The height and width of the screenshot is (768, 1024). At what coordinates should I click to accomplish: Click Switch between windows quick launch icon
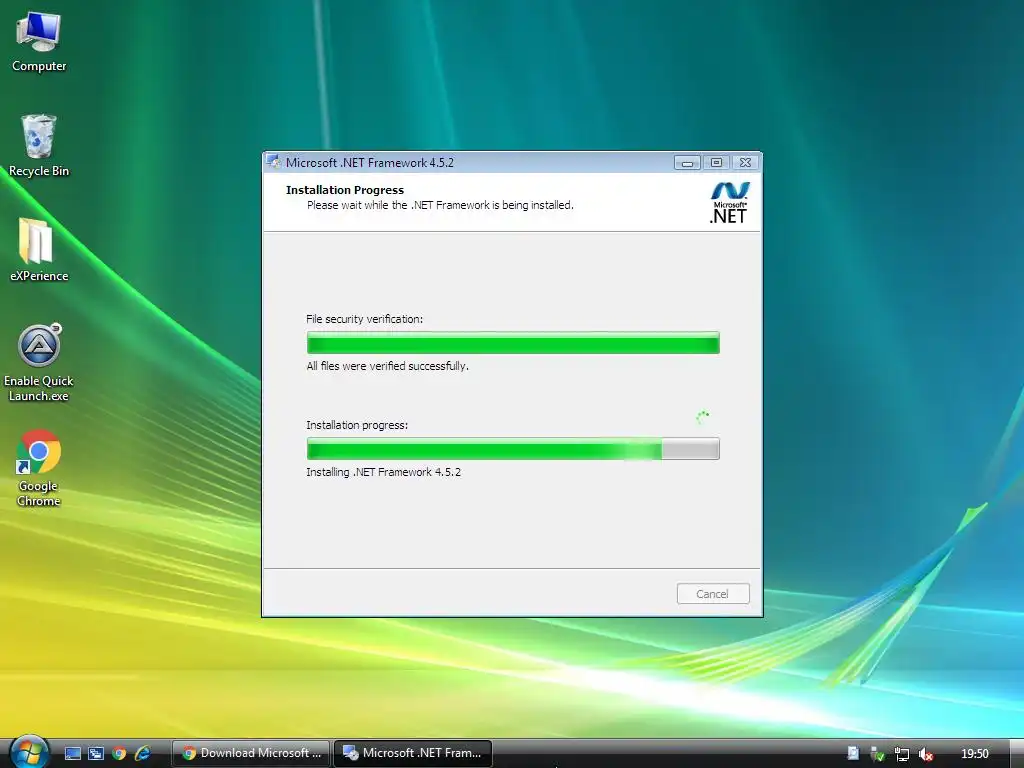point(96,754)
